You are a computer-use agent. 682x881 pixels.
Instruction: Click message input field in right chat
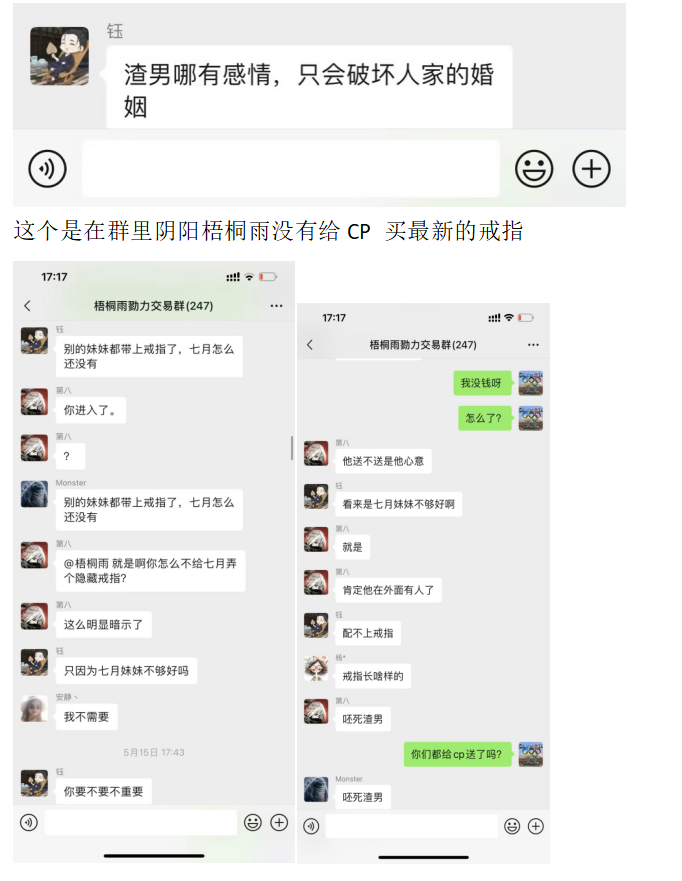click(411, 826)
